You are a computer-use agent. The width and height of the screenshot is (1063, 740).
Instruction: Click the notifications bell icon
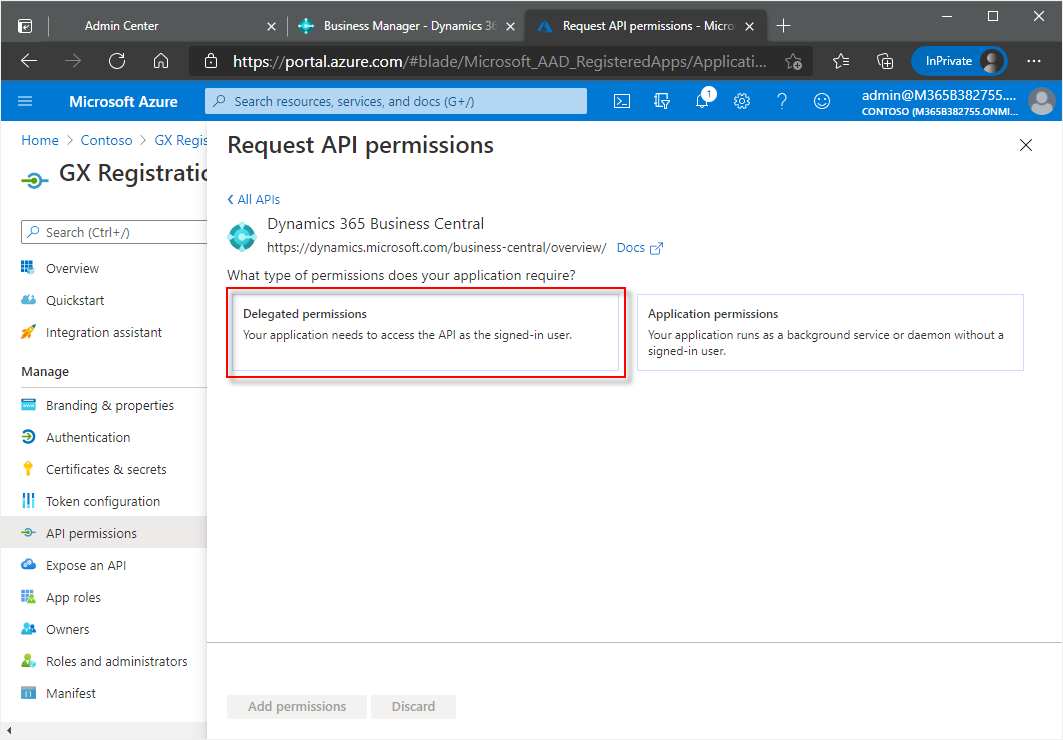click(702, 101)
